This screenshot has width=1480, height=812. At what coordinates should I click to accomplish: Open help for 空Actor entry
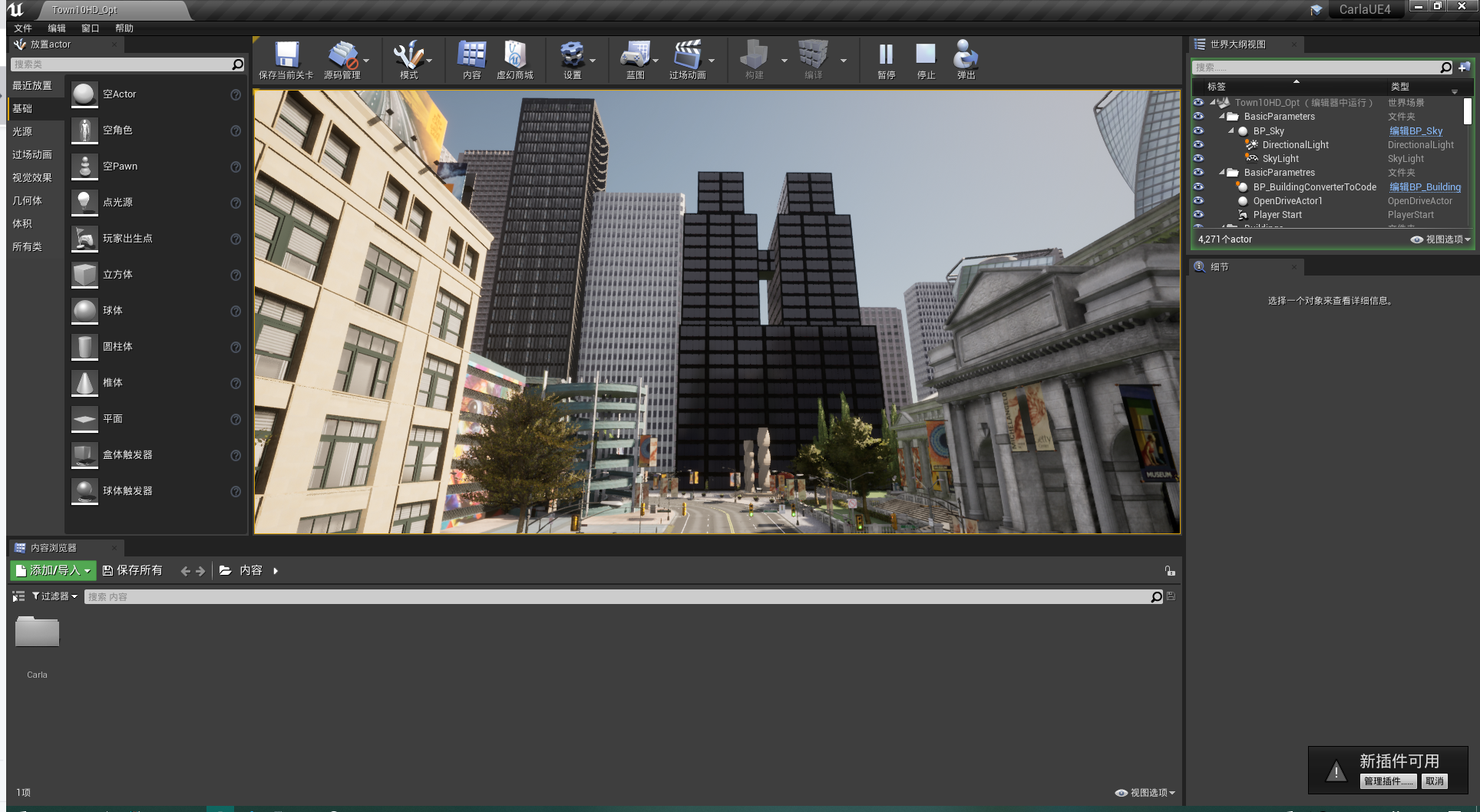point(236,94)
